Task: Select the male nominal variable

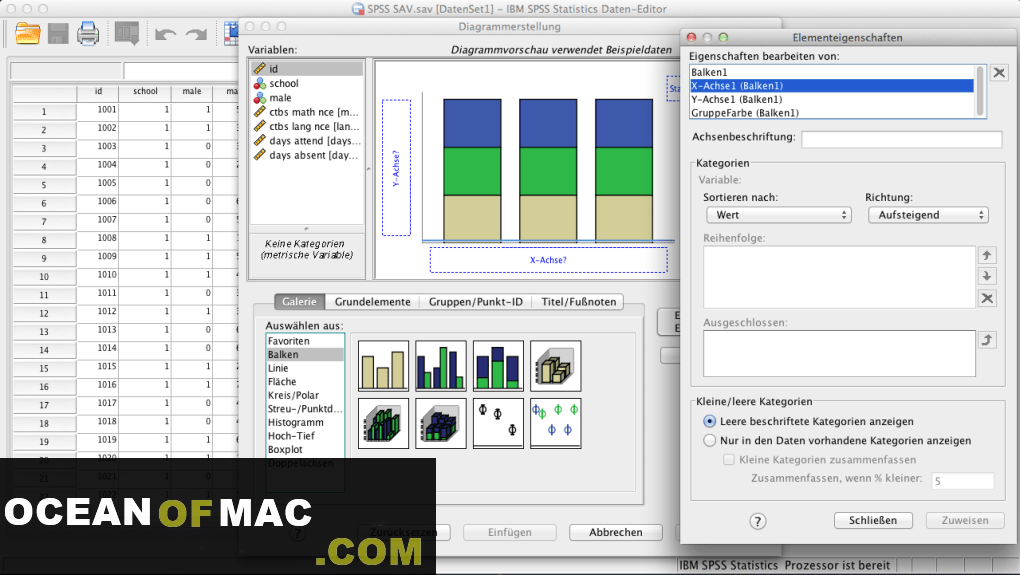Action: [306, 98]
